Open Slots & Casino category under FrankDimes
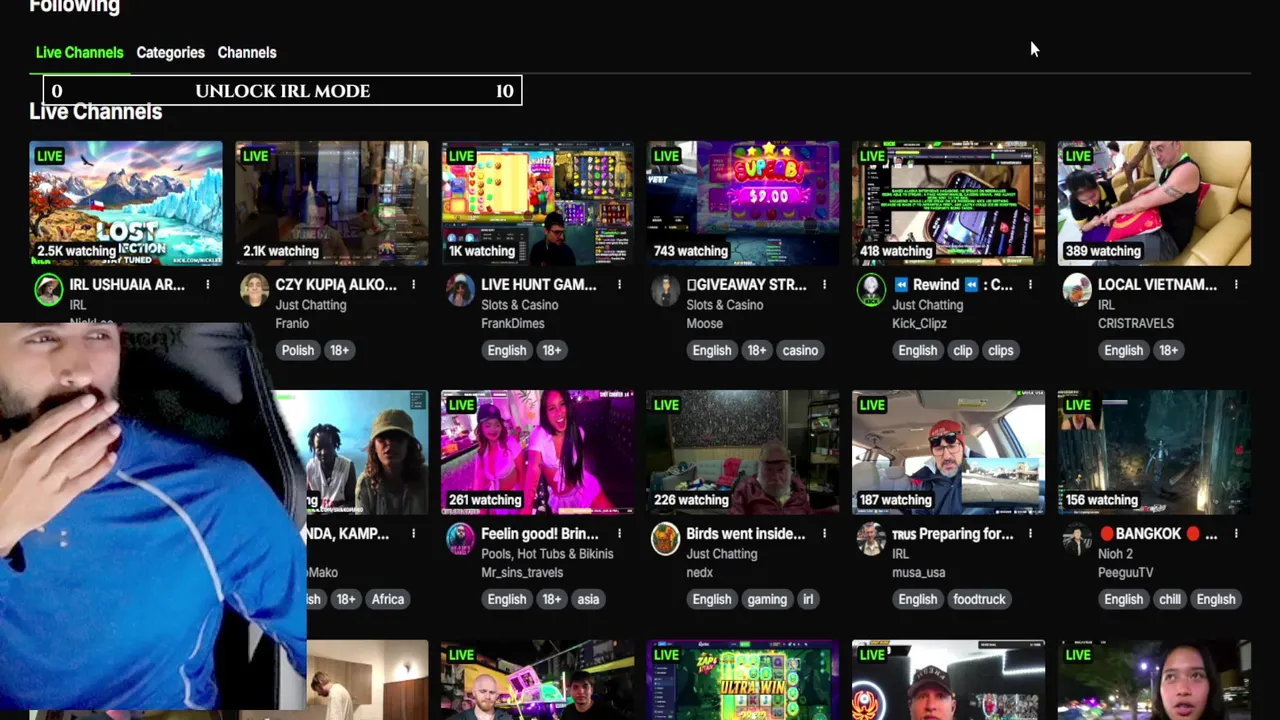Viewport: 1280px width, 720px height. (x=519, y=305)
